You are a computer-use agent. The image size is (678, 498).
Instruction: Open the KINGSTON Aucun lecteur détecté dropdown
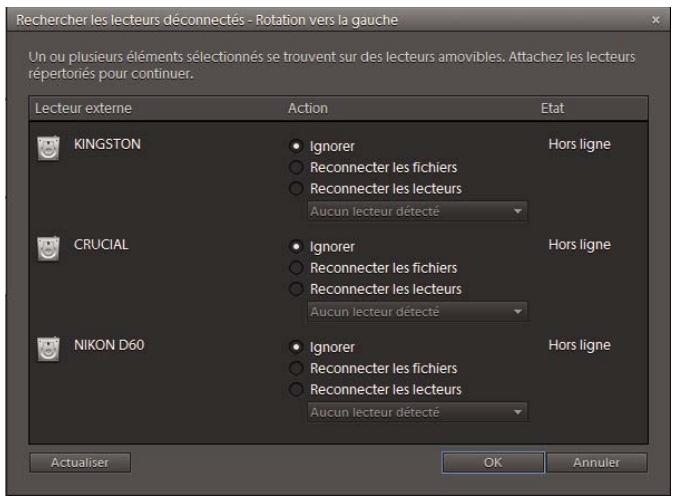(x=417, y=211)
